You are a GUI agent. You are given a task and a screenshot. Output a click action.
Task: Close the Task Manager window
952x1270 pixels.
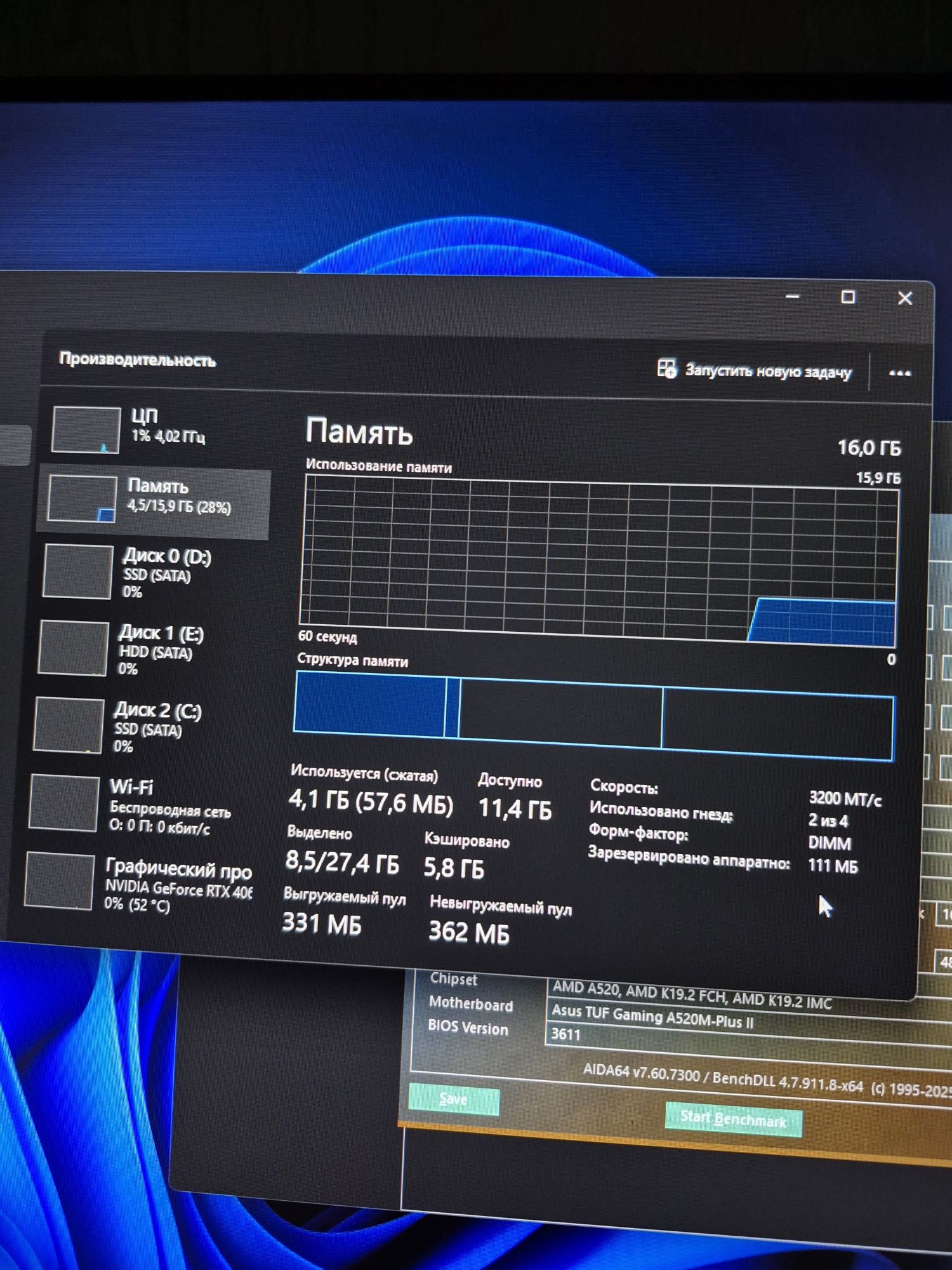point(904,298)
